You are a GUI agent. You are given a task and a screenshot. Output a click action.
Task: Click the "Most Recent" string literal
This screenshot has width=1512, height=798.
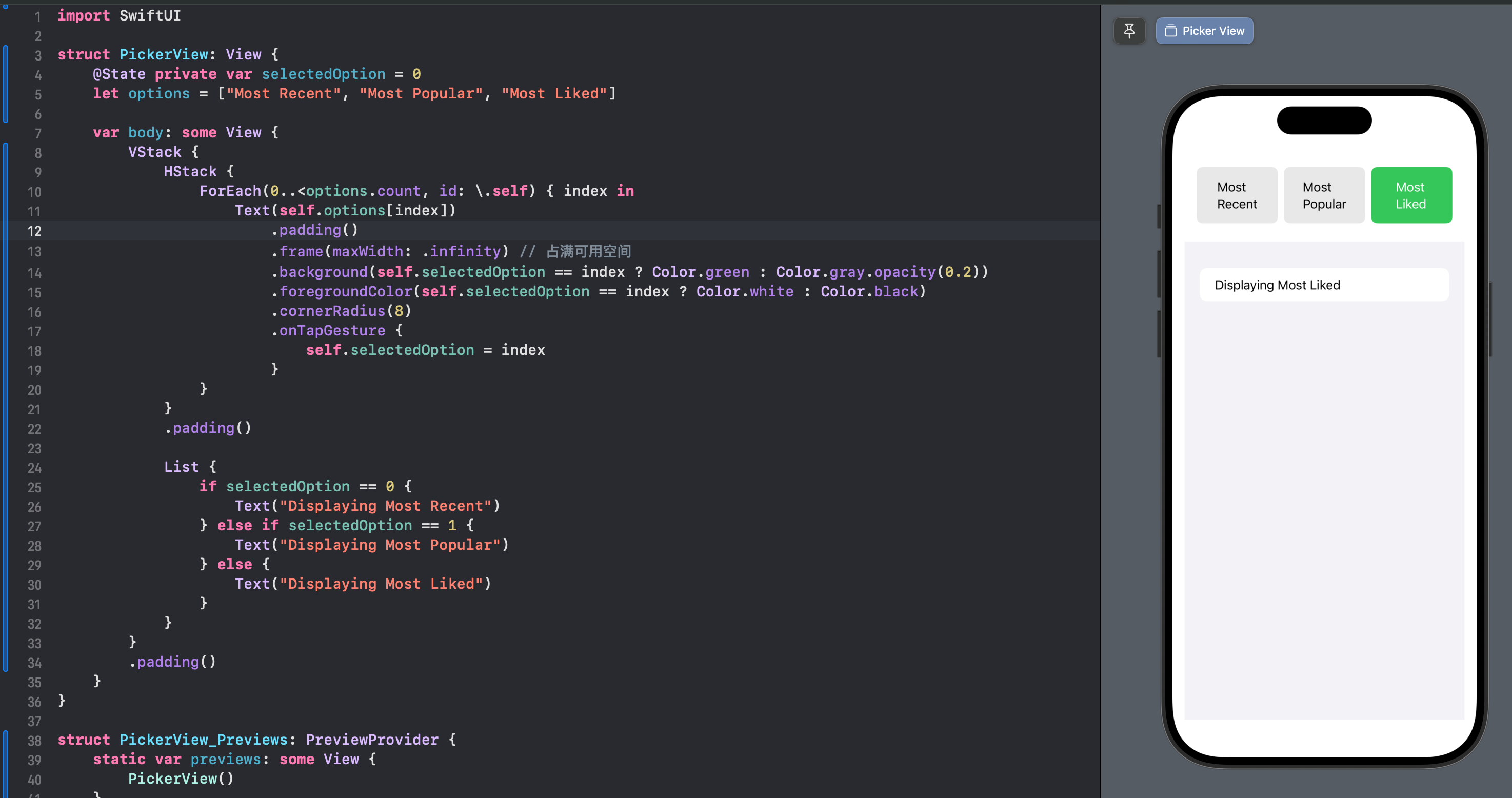284,93
